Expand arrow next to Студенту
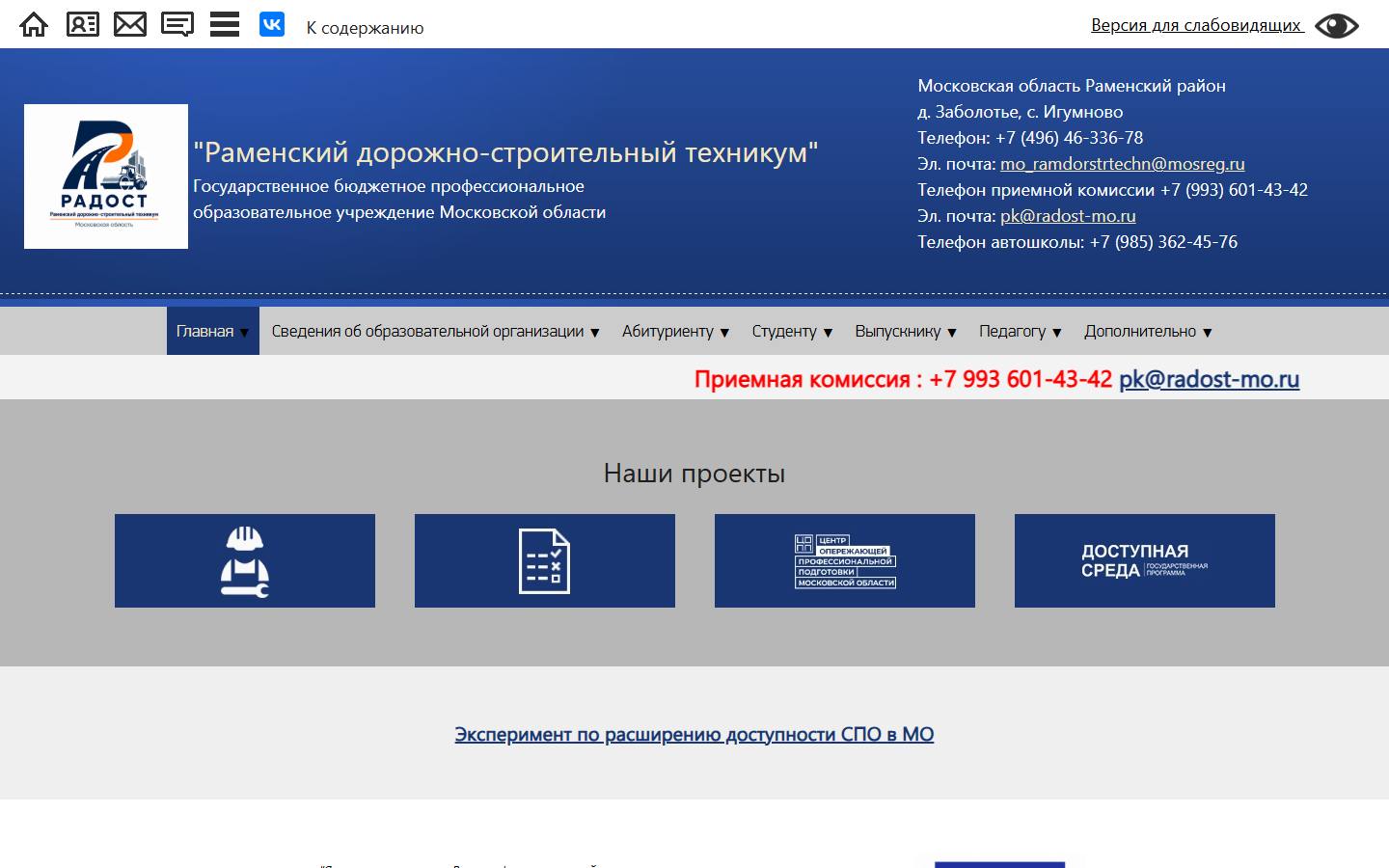 pos(828,333)
